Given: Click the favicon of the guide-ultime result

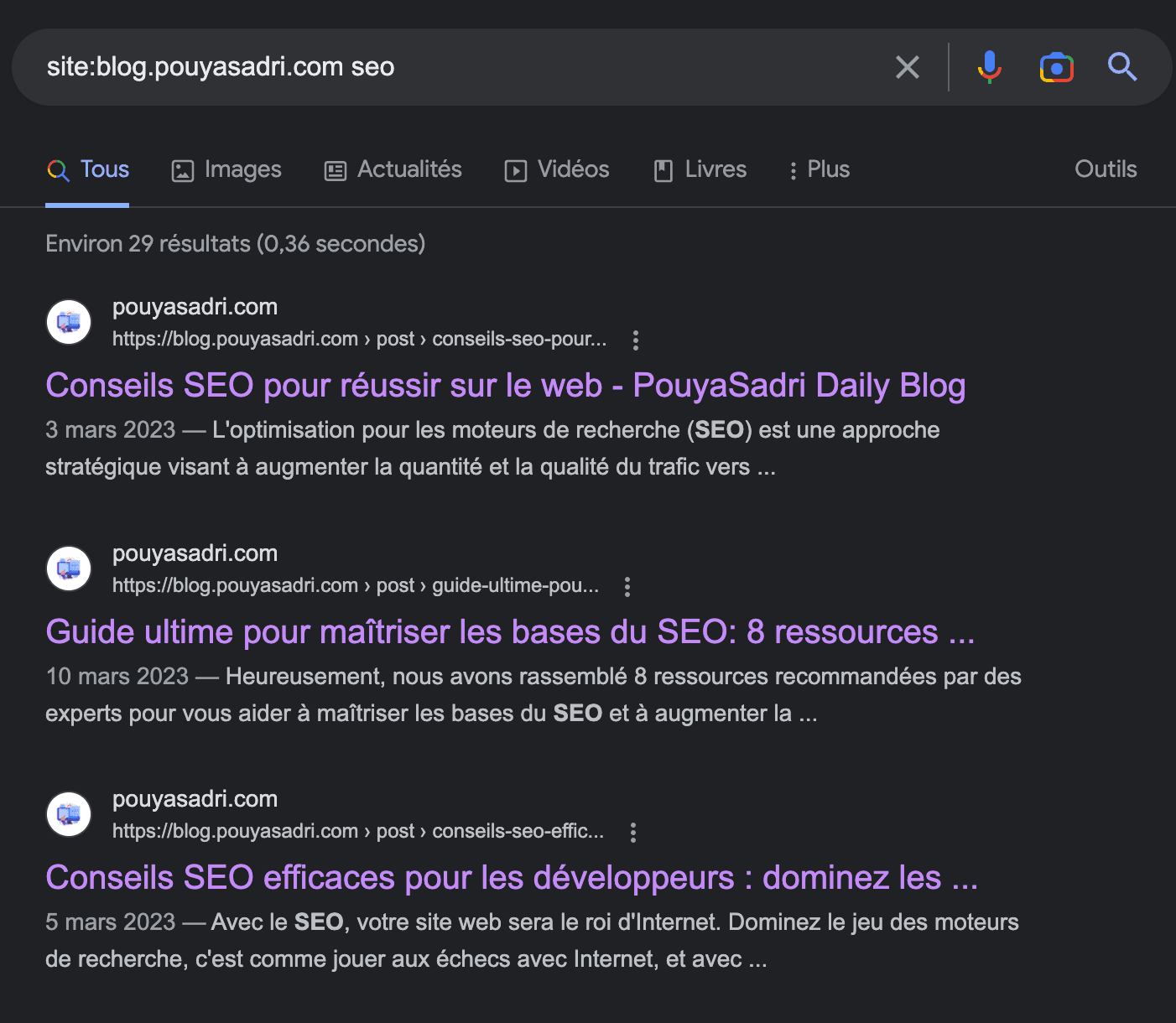Looking at the screenshot, I should 69,568.
